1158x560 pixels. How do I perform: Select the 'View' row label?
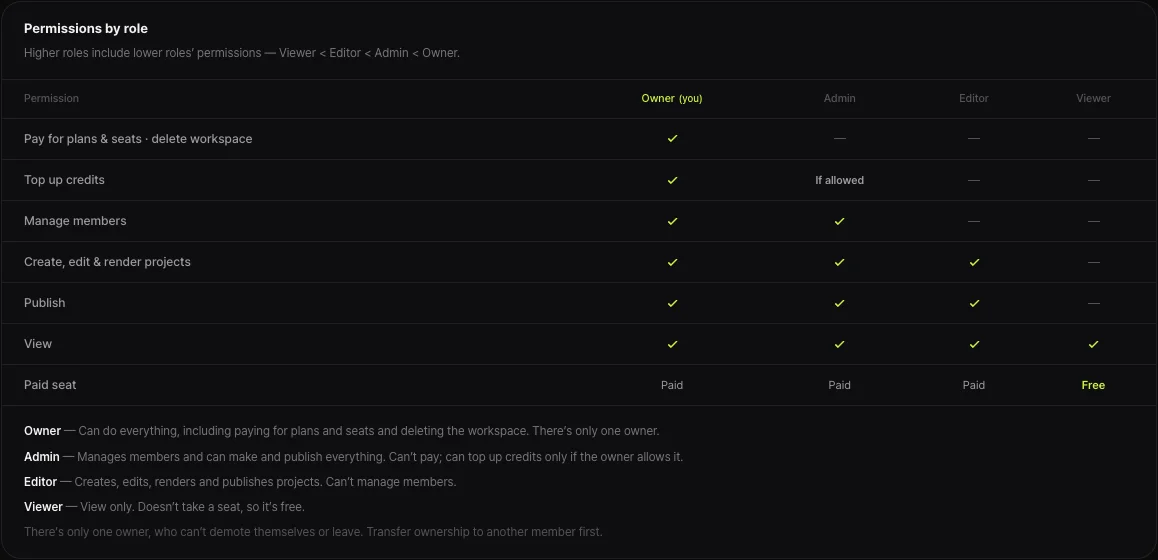pos(38,344)
